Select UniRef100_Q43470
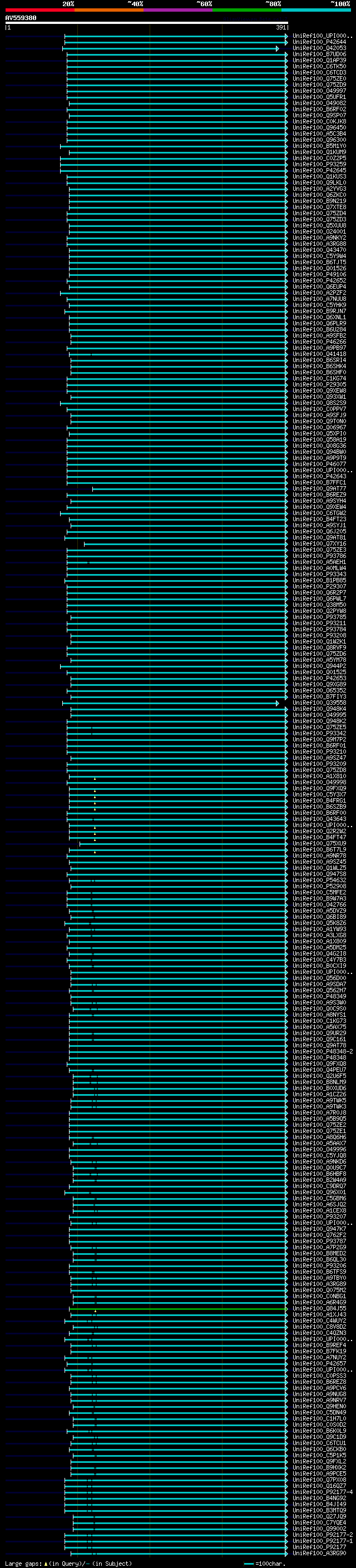Viewport: 356px width, 1568px height. pyautogui.click(x=319, y=250)
